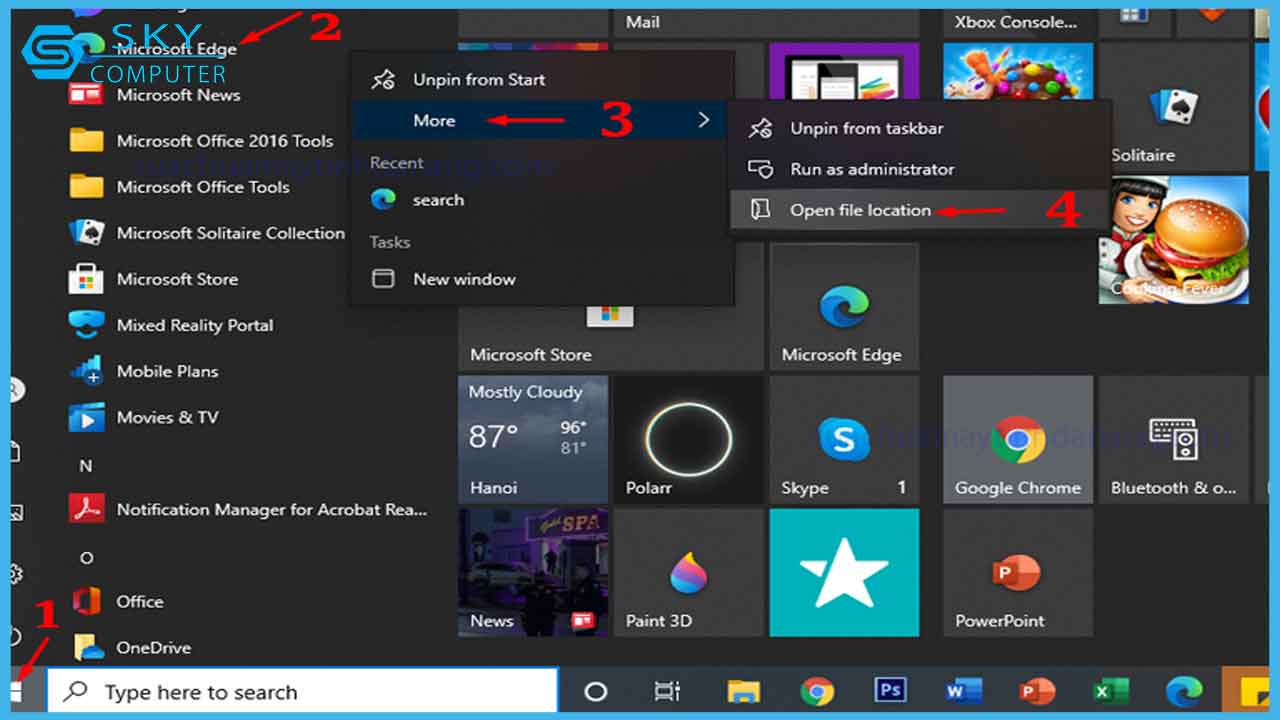Open PowerPoint from the taskbar
Viewport: 1280px width, 720px height.
[1037, 692]
